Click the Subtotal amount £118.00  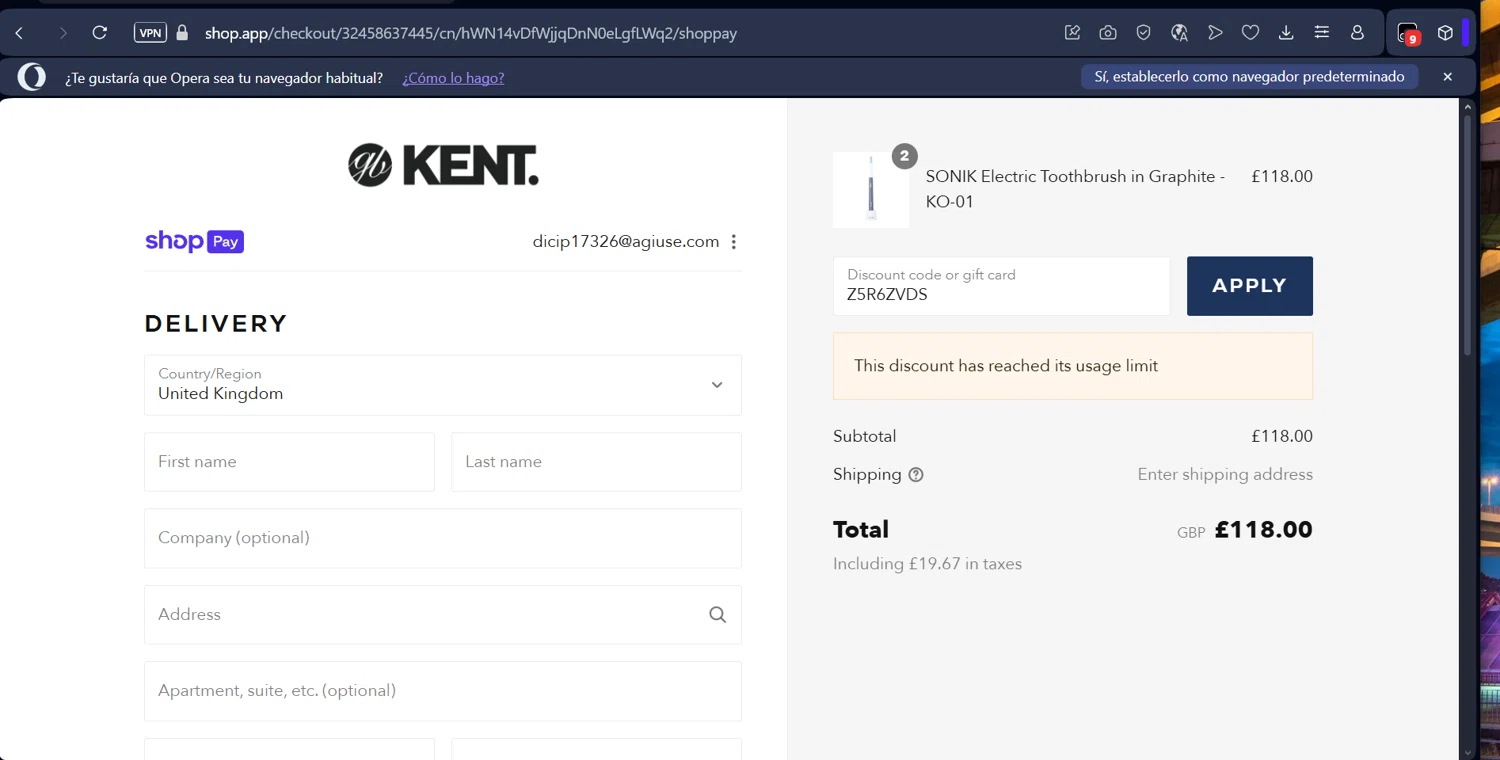(1282, 436)
